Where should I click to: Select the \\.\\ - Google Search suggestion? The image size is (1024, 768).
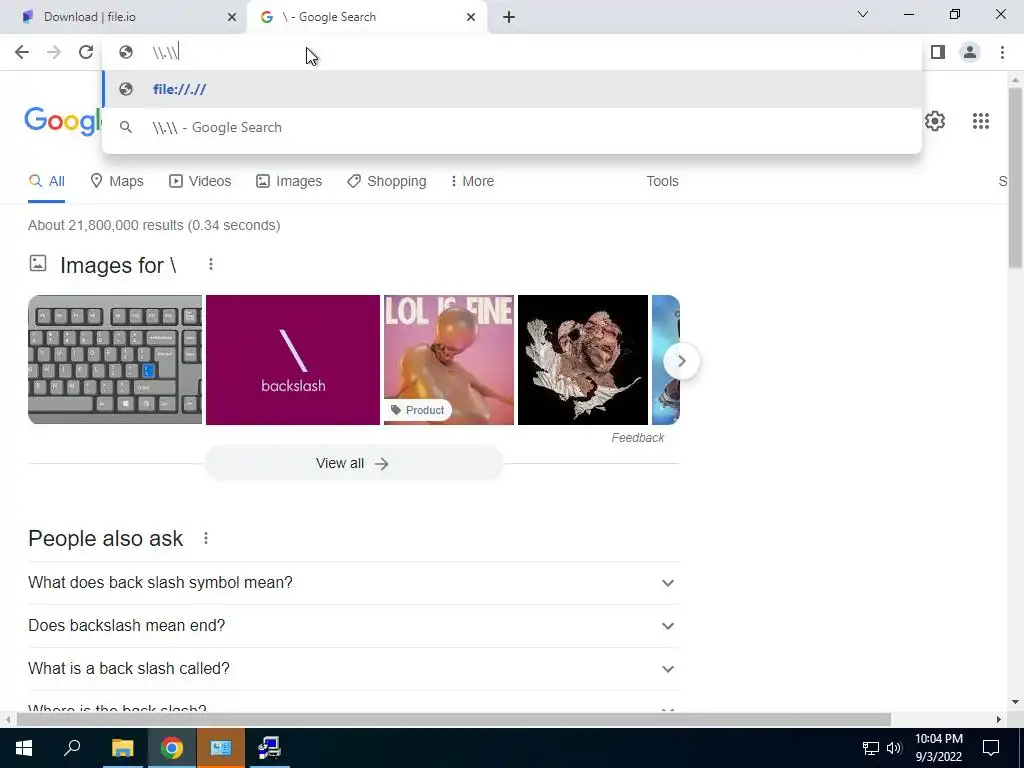(512, 127)
